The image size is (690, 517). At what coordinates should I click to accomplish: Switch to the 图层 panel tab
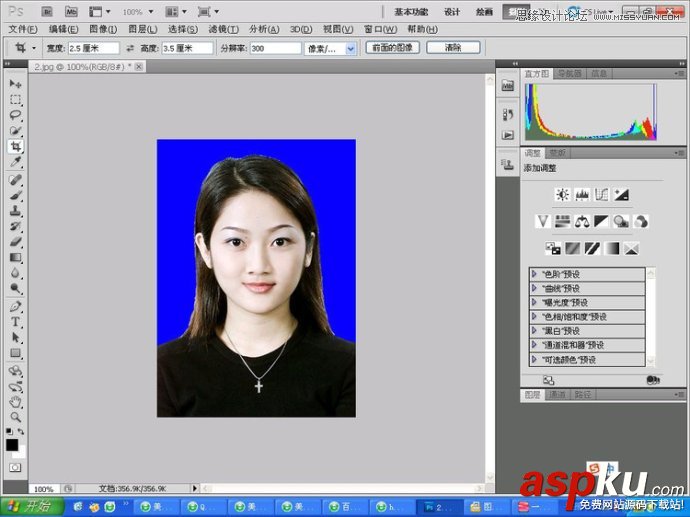coord(533,395)
